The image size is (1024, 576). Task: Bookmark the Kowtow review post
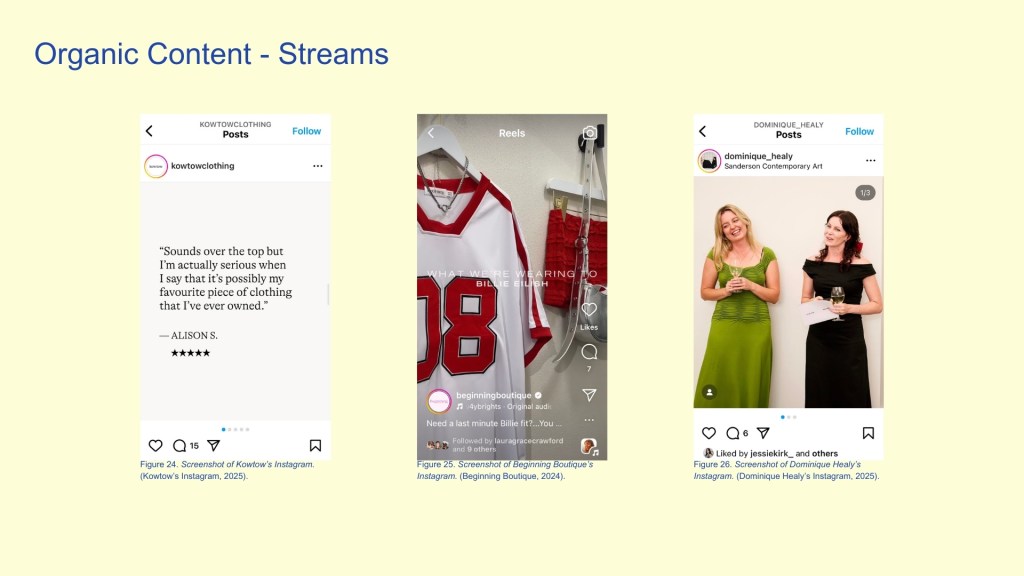[315, 446]
